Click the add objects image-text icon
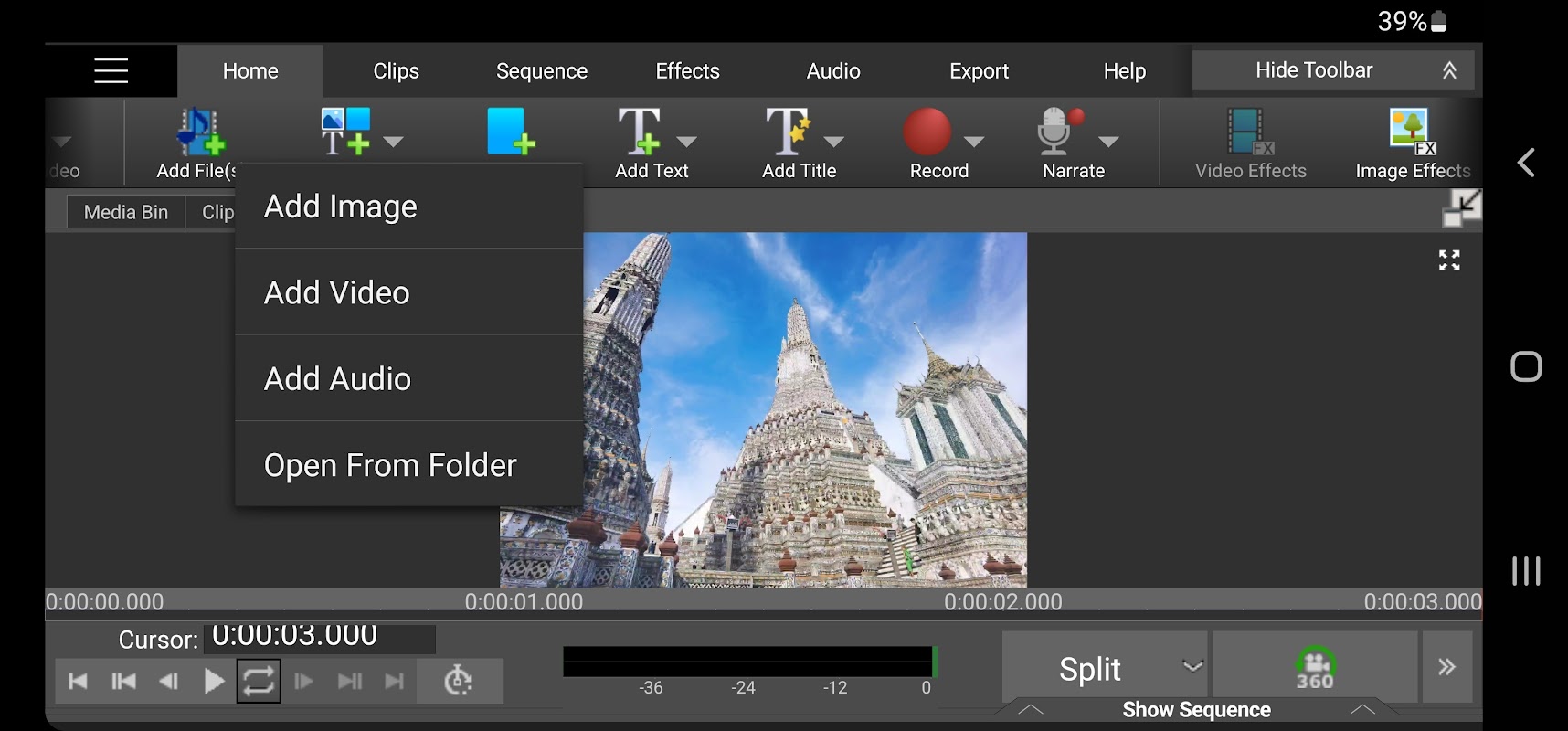Viewport: 1568px width, 731px height. click(345, 131)
